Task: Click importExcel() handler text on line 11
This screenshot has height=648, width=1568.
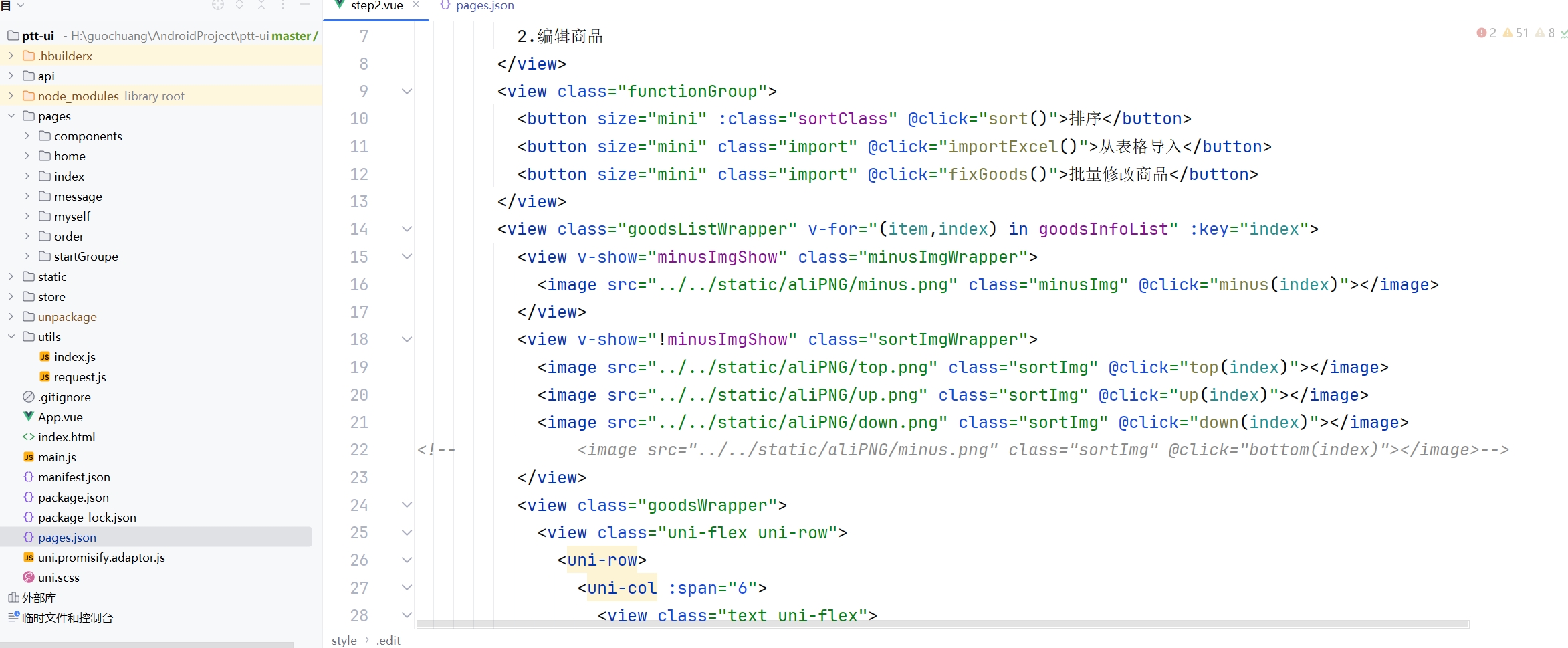Action: tap(1013, 147)
